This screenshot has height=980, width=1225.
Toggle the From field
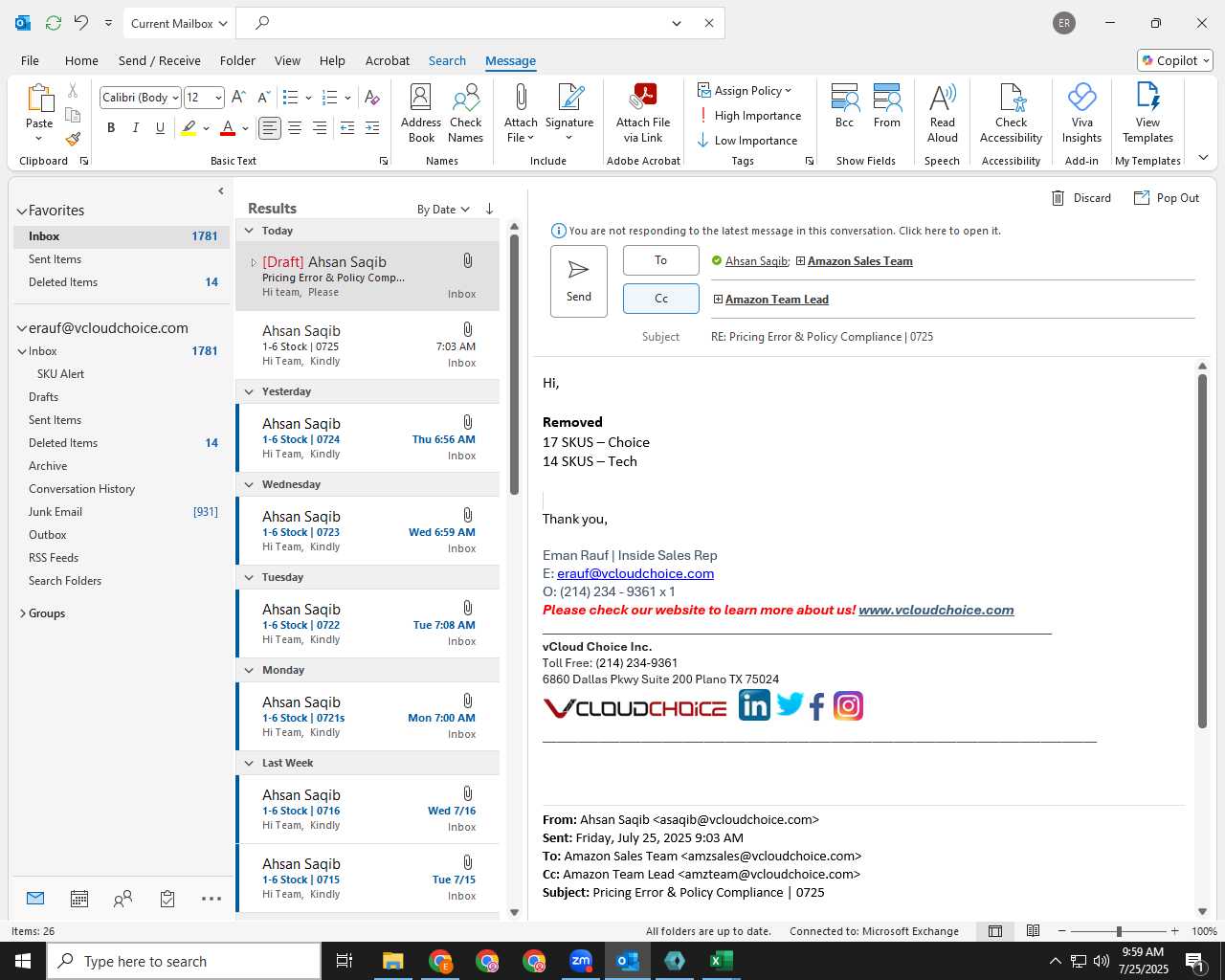click(887, 106)
